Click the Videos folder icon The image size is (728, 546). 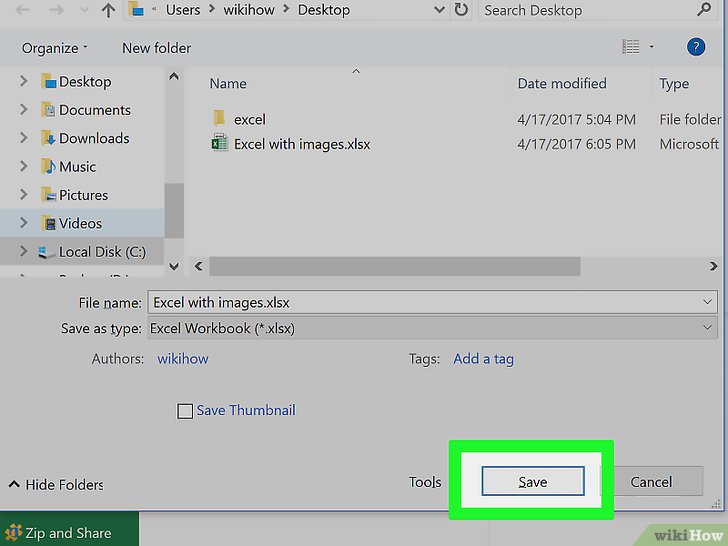point(48,223)
